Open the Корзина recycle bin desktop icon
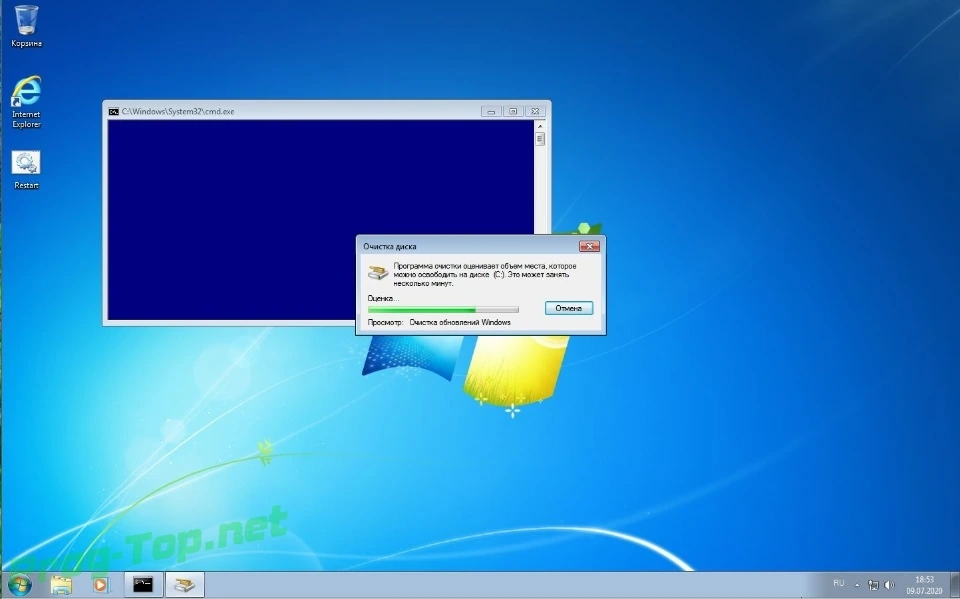The height and width of the screenshot is (599, 960). 26,26
